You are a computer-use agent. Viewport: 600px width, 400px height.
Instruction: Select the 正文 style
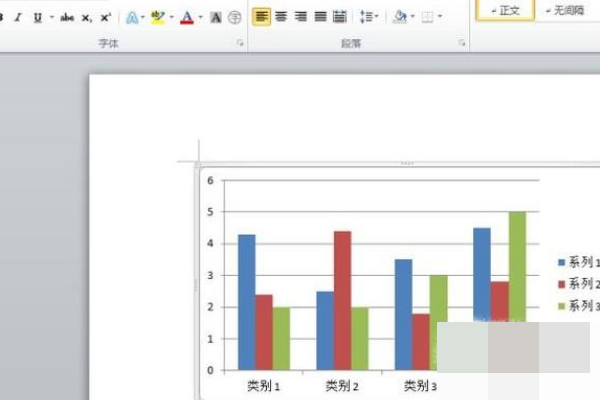point(505,10)
